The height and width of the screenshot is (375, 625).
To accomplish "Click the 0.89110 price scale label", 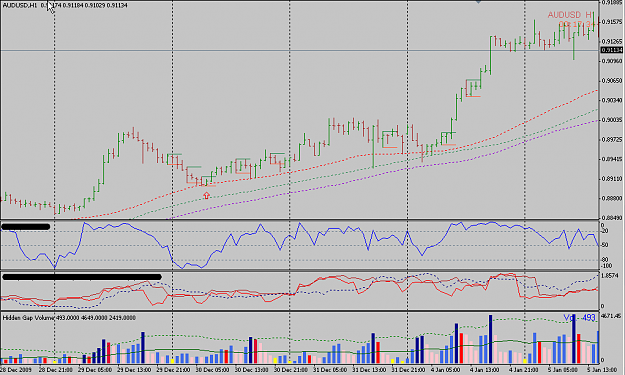I will (x=612, y=179).
